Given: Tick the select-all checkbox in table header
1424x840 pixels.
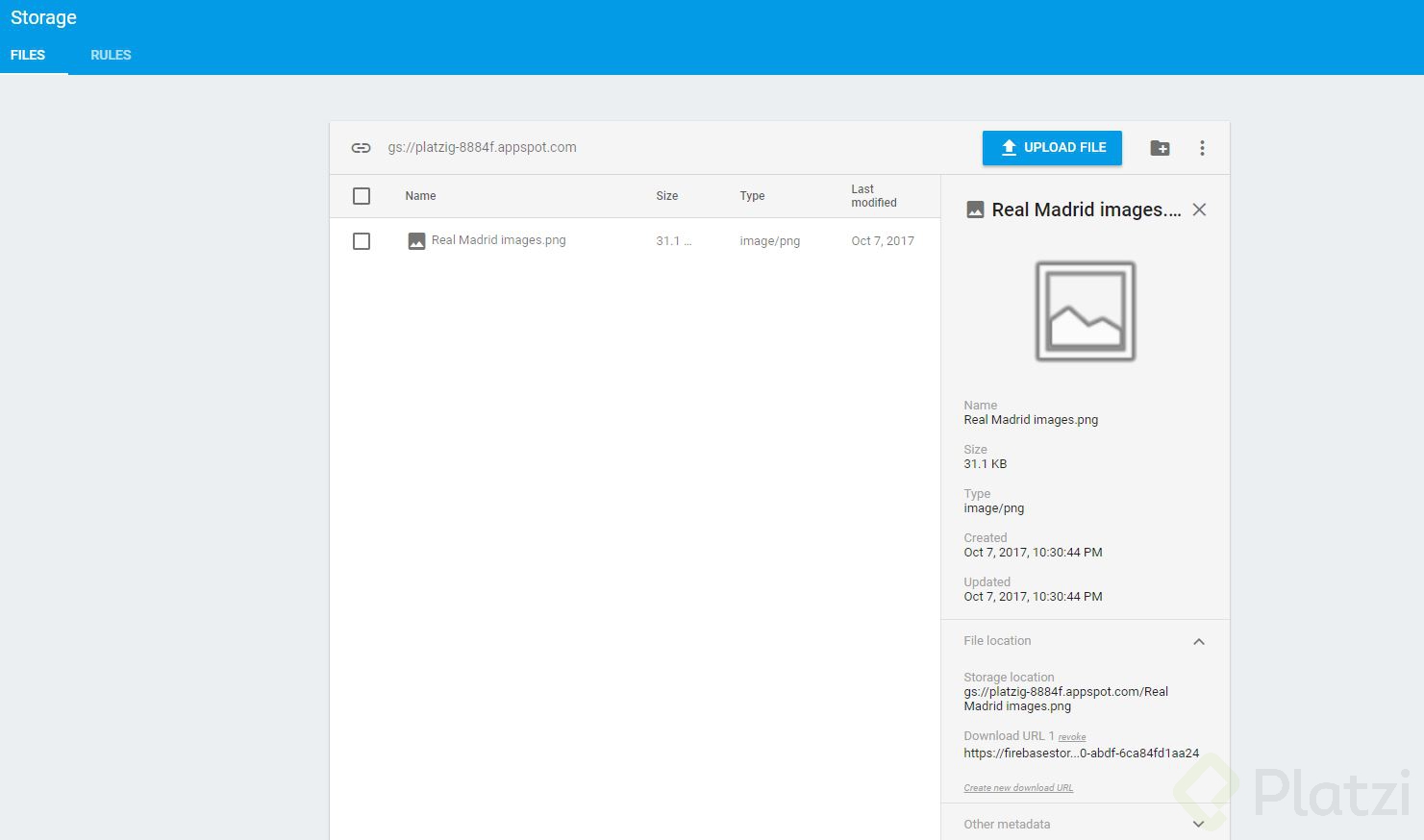Looking at the screenshot, I should [x=362, y=196].
